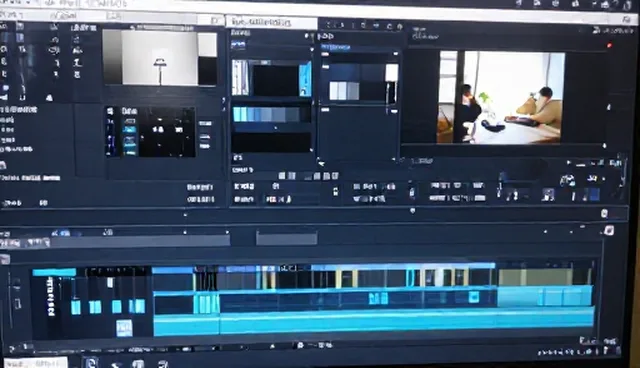Click the square icon at the timeline top-right corner
The height and width of the screenshot is (368, 640).
click(609, 231)
